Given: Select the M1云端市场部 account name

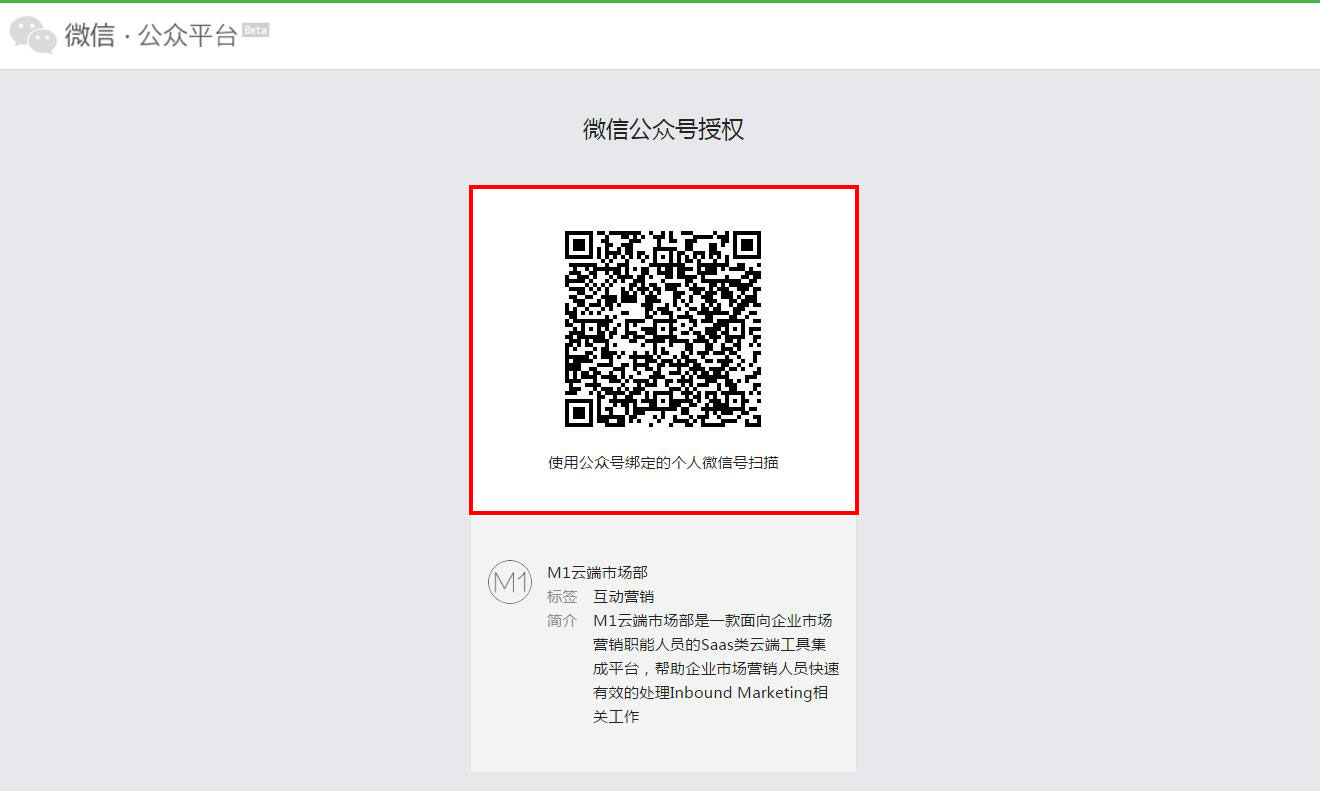Looking at the screenshot, I should click(x=597, y=572).
